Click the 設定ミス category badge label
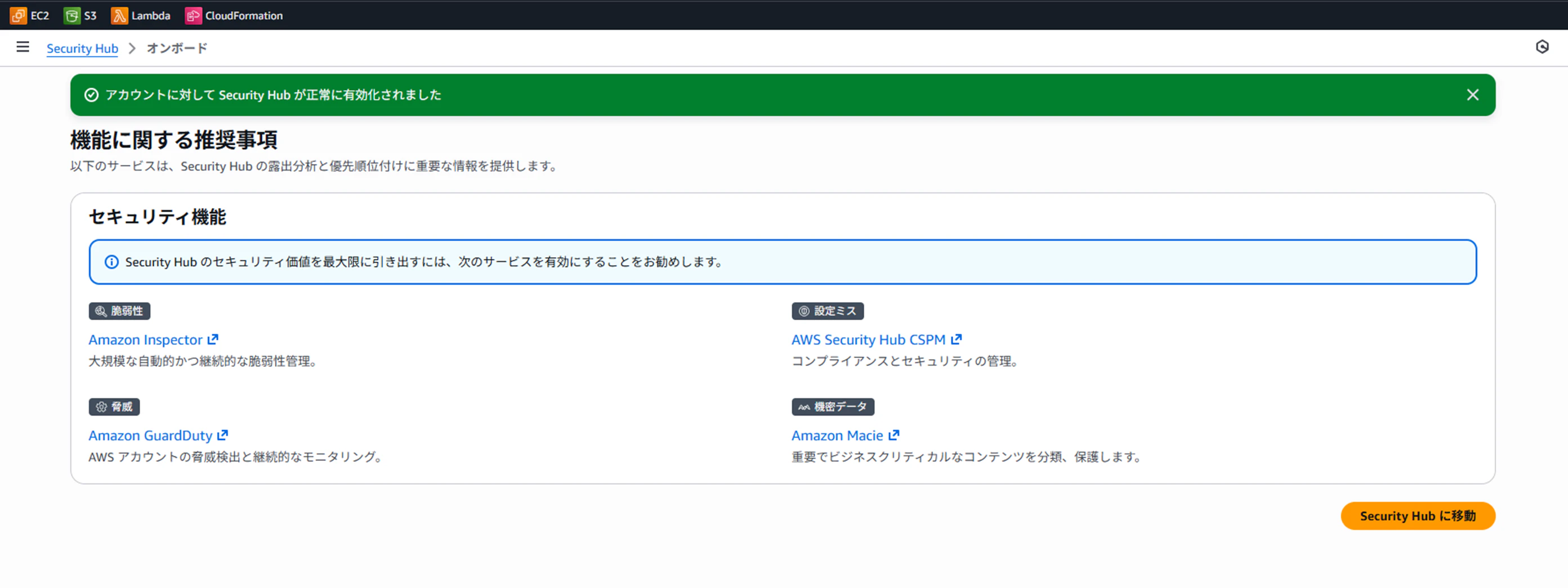The image size is (1568, 588). pyautogui.click(x=835, y=311)
